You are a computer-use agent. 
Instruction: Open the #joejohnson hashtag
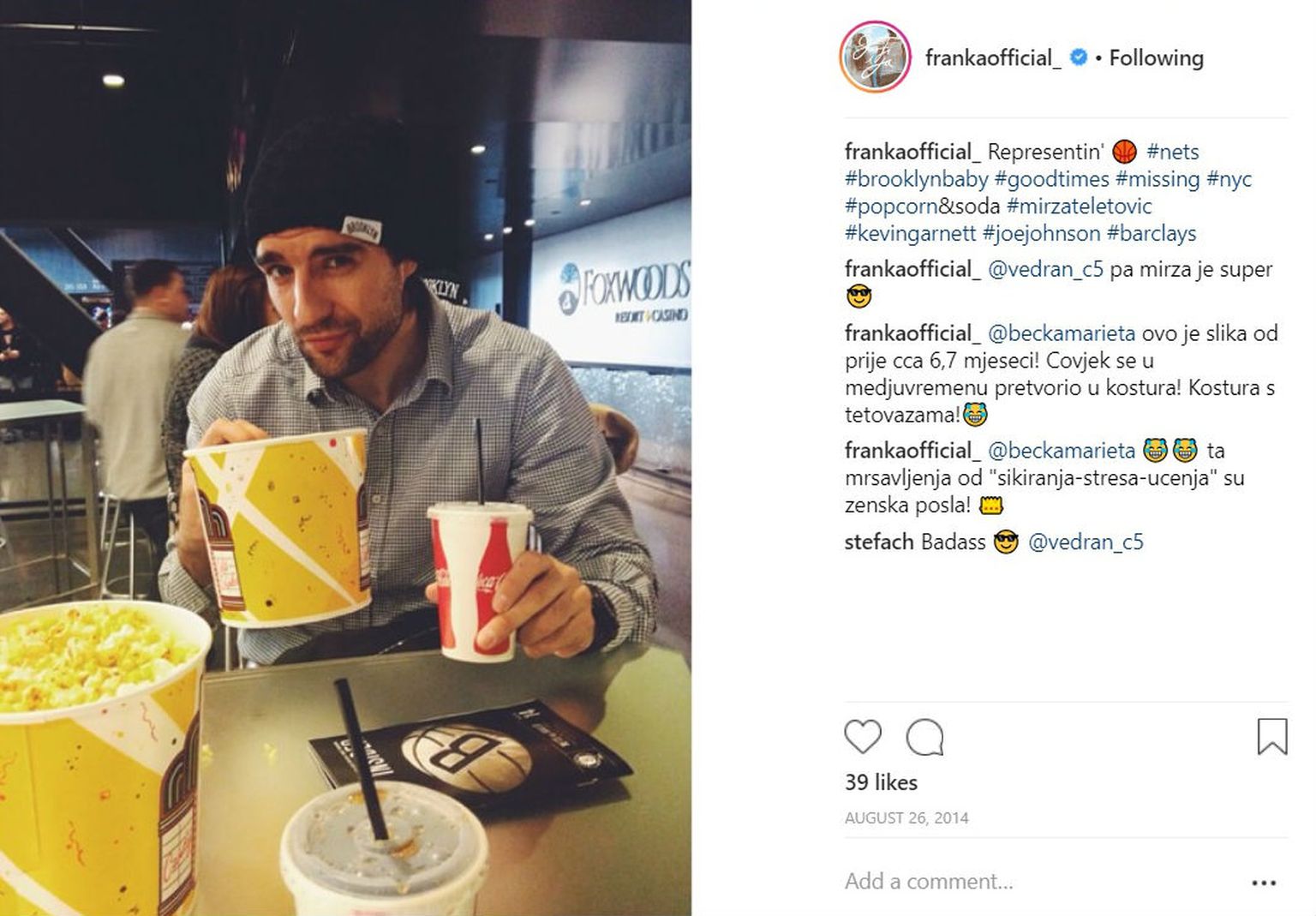point(1041,233)
